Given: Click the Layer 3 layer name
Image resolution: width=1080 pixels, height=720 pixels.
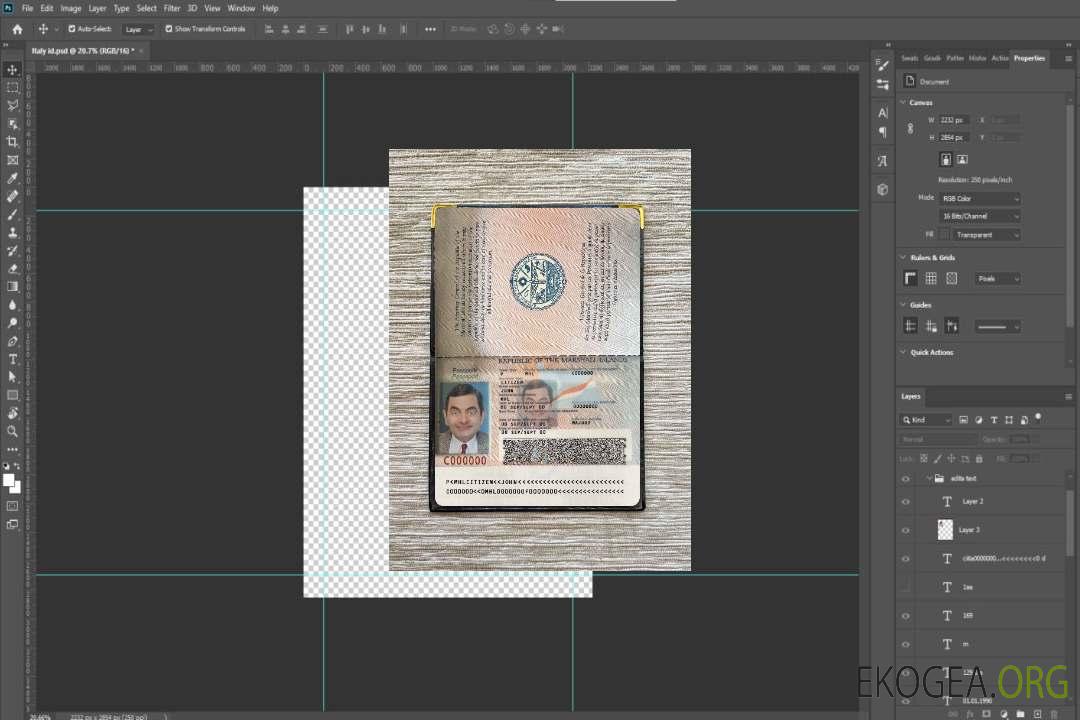Looking at the screenshot, I should (970, 530).
